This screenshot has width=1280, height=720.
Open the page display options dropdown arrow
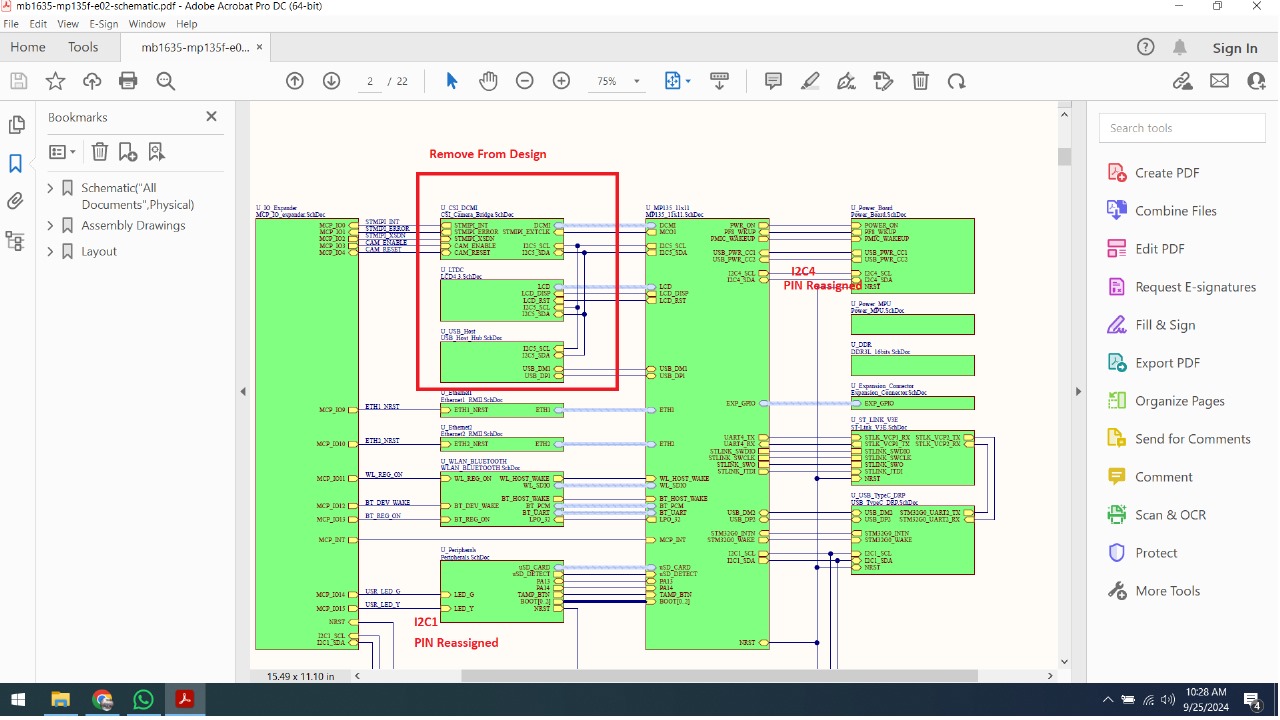pos(688,81)
